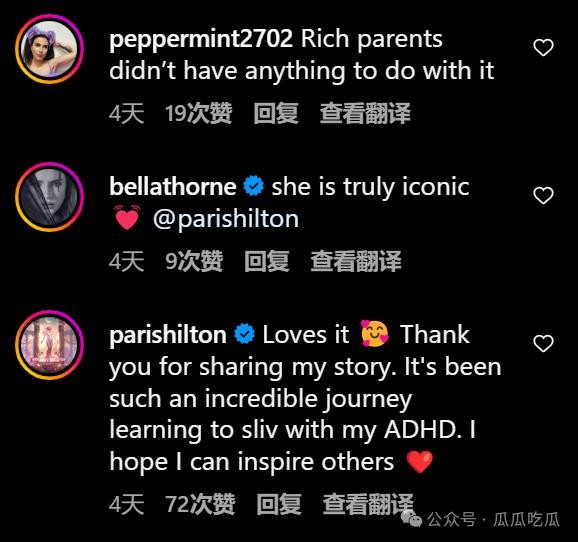
Task: View the 19次赞 likes list
Action: tap(198, 113)
